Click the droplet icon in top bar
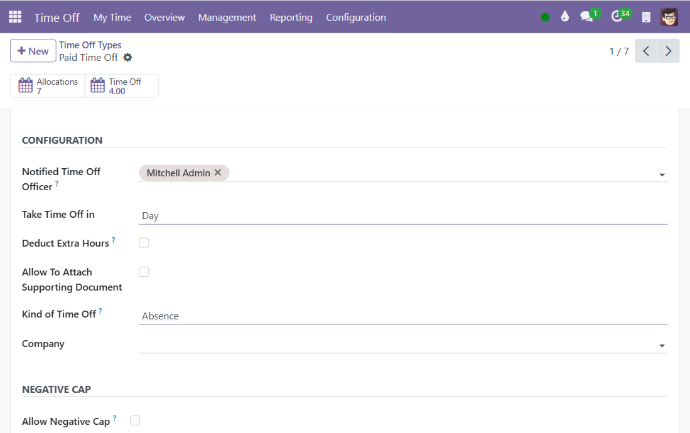Screen dimensions: 690x433 pos(565,17)
